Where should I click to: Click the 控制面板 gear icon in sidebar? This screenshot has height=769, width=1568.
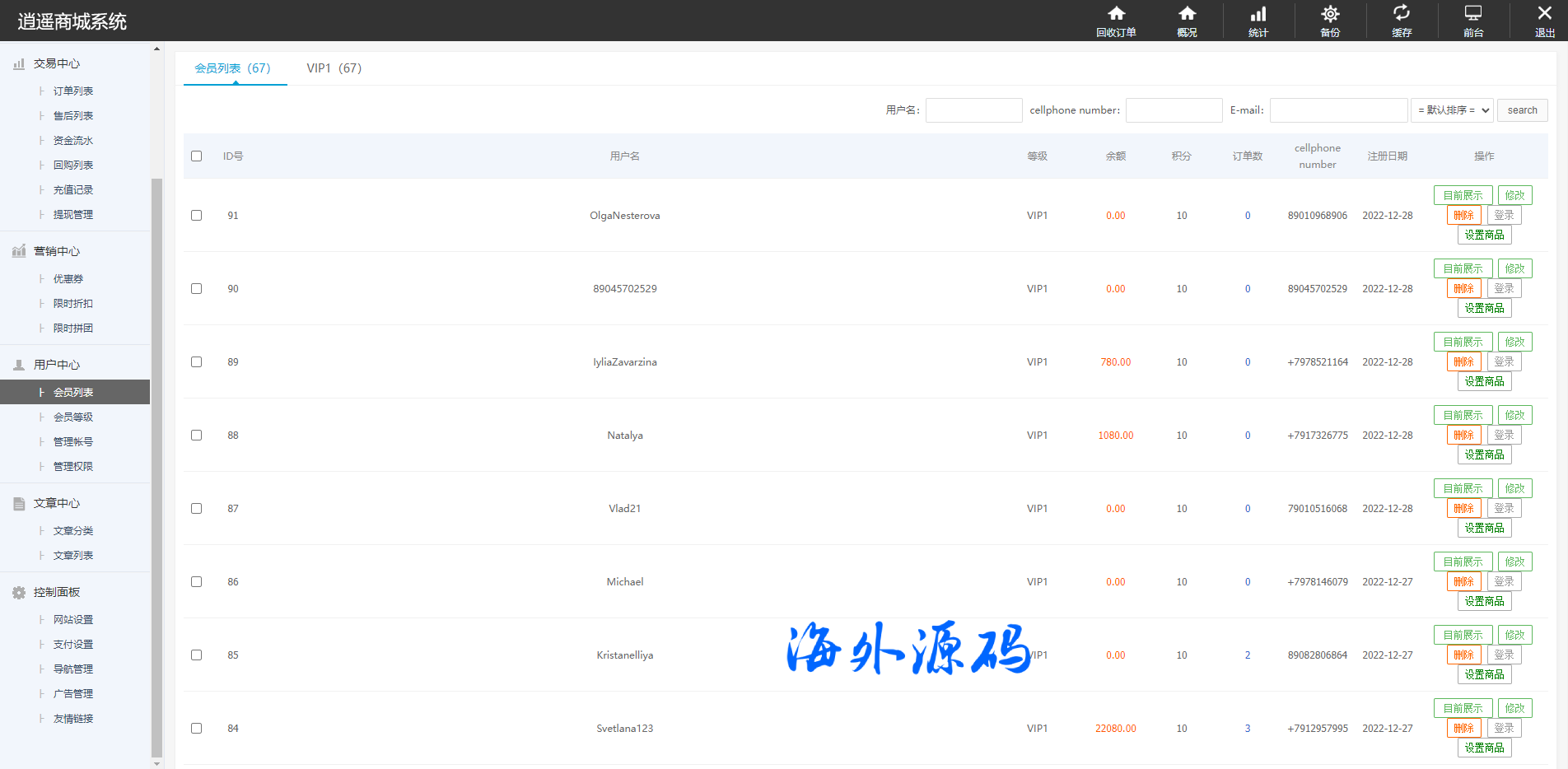(19, 593)
